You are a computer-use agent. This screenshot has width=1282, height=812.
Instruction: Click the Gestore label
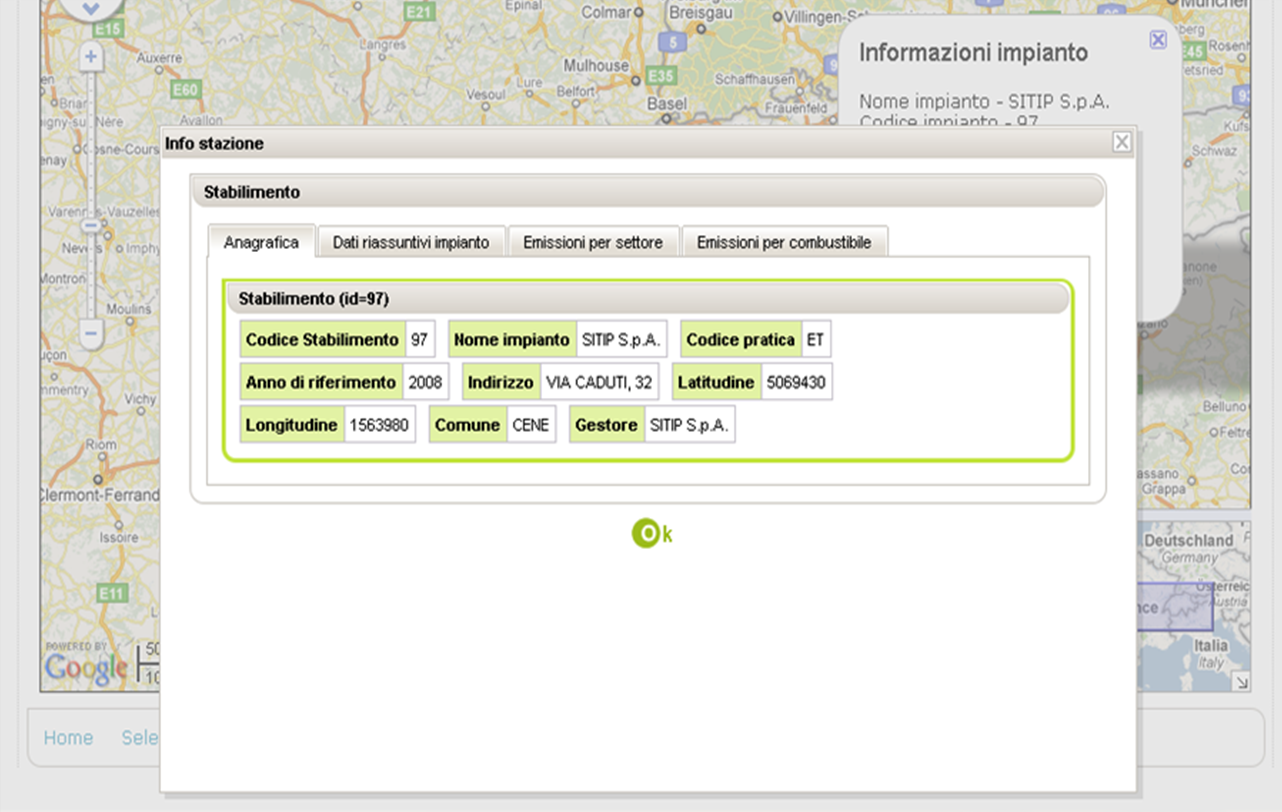606,425
